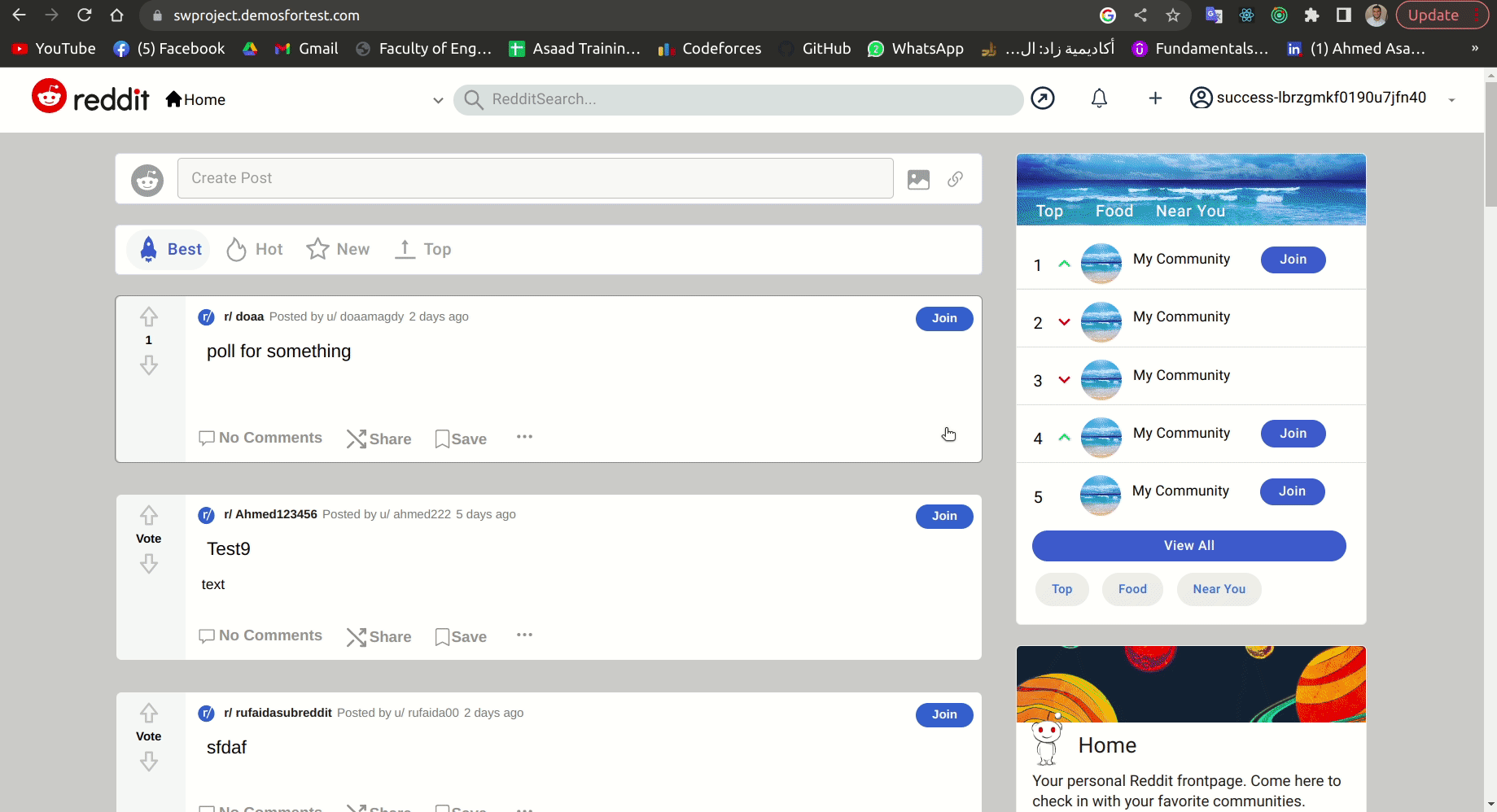Click the Create Post avatar icon
1497x812 pixels.
pos(147,180)
